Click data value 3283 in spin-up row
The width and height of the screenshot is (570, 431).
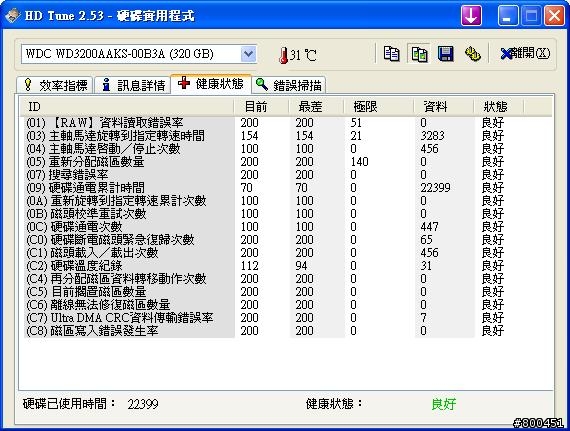pos(432,136)
